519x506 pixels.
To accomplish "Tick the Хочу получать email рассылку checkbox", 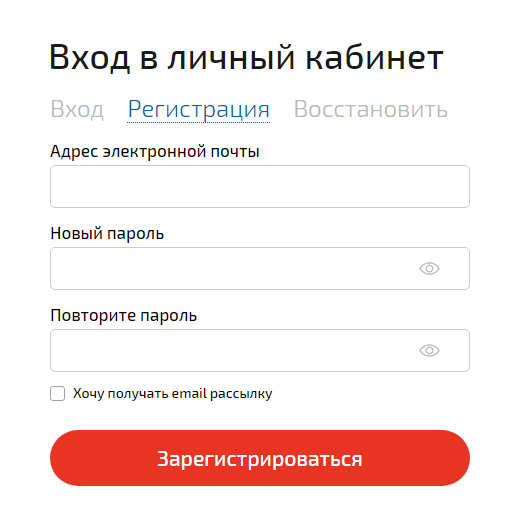I will click(x=57, y=394).
